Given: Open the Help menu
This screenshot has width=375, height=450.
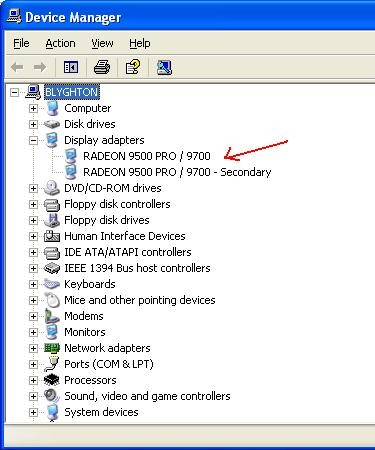Looking at the screenshot, I should tap(140, 43).
